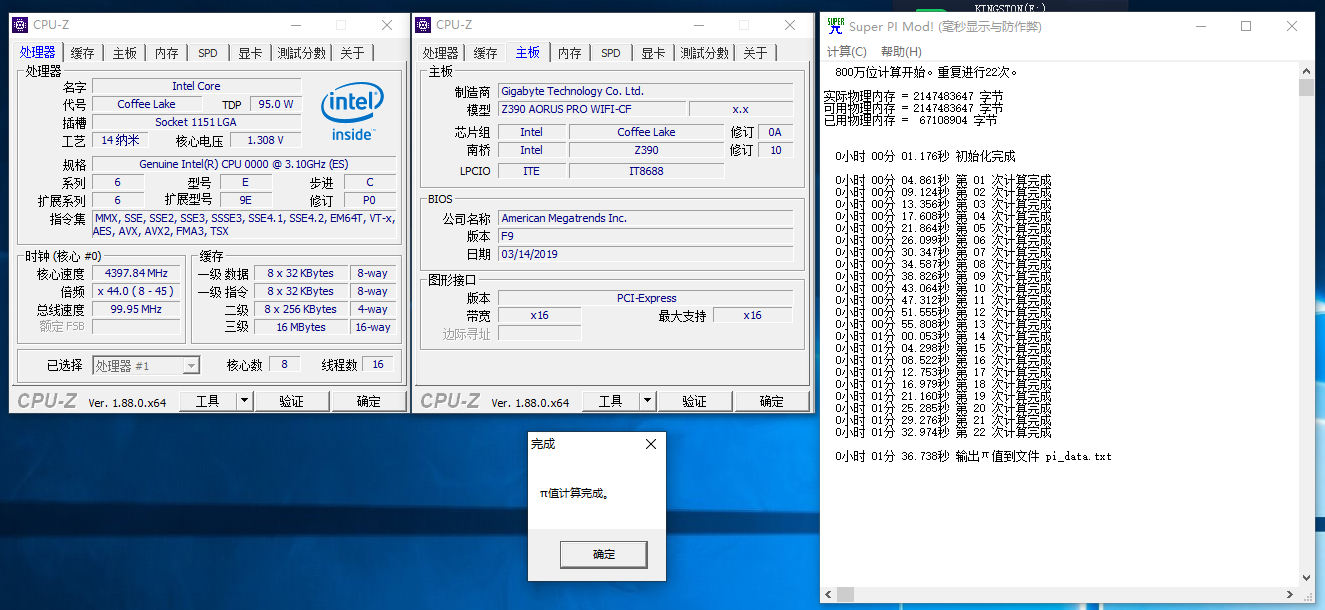This screenshot has height=610, width=1325.
Task: Click the 800万位计算开始 header line
Action: coord(926,72)
